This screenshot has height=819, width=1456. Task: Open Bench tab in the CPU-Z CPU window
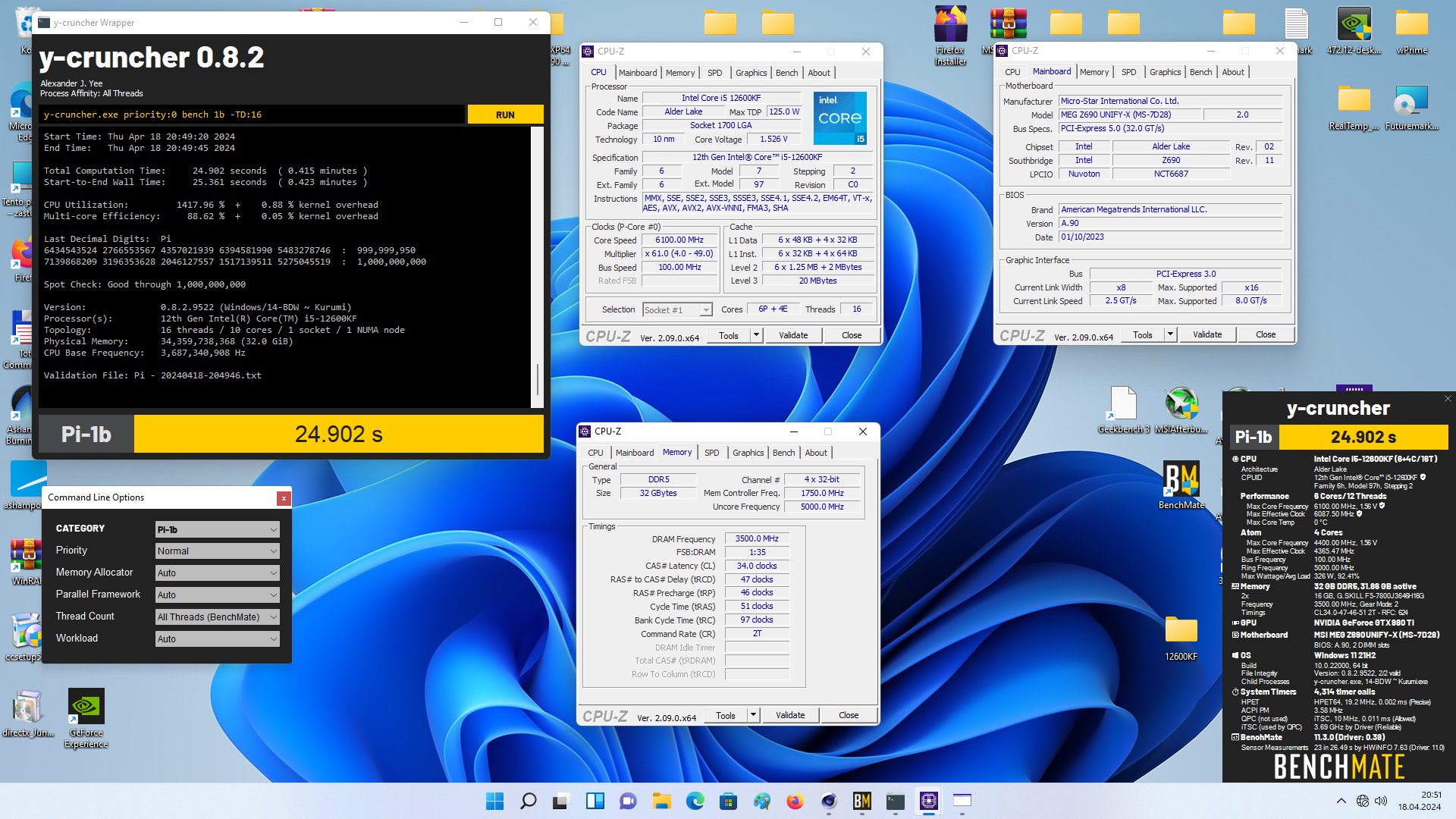(x=786, y=73)
